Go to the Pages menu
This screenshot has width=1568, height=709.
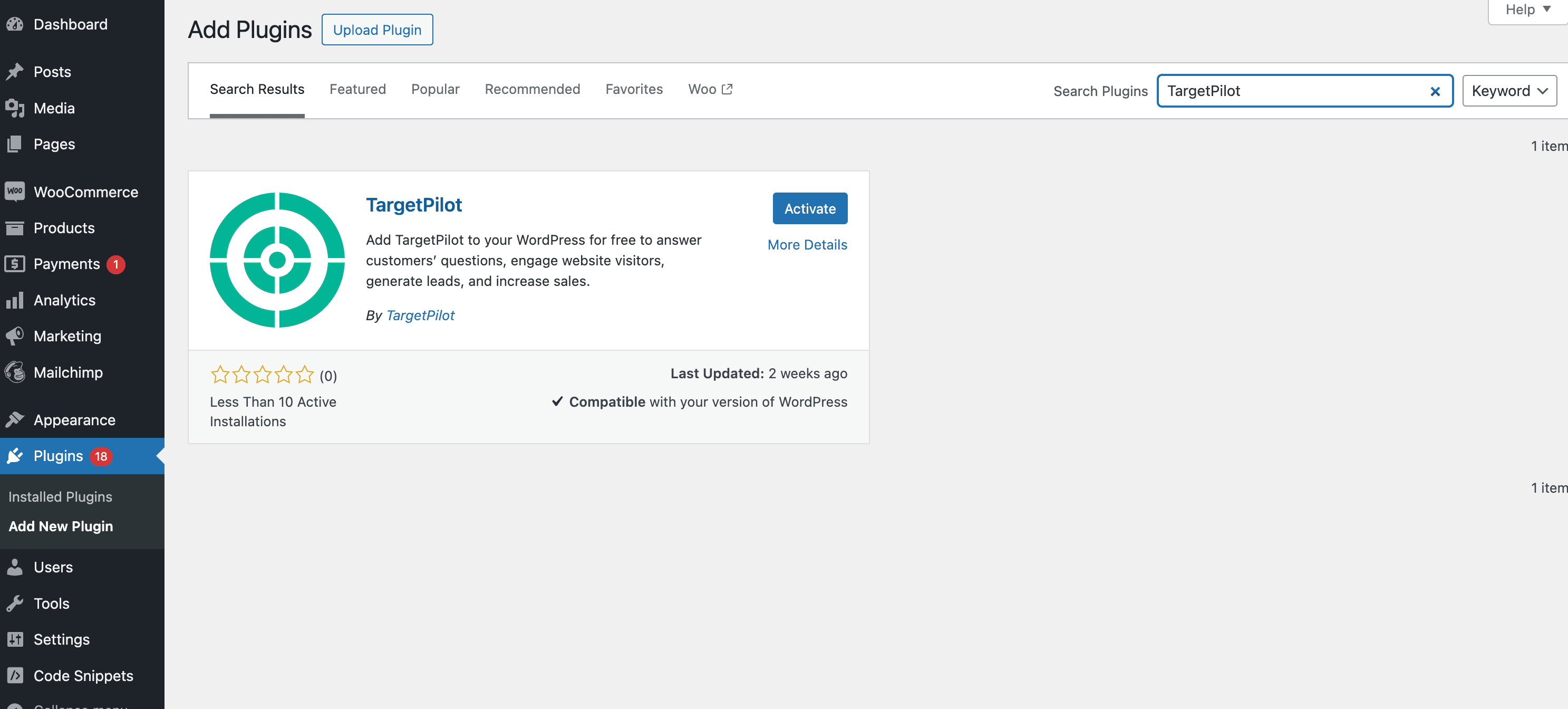pos(82,145)
